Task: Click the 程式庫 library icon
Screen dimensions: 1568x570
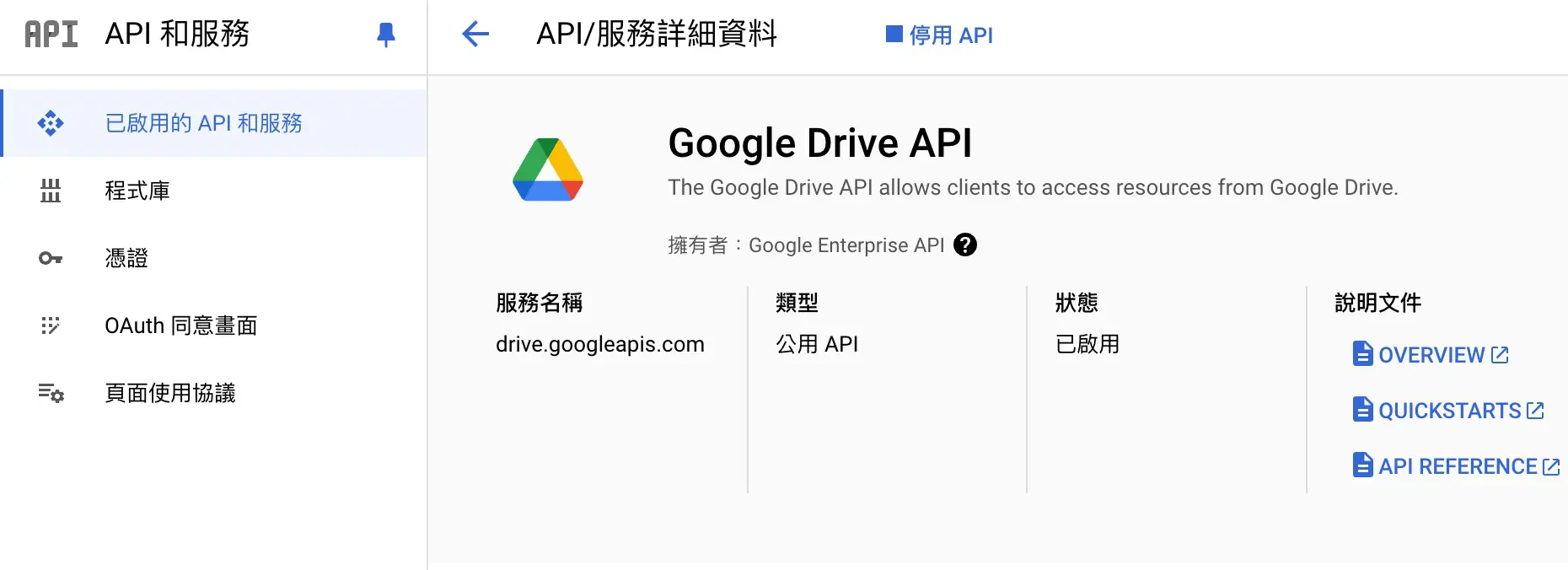Action: 51,191
